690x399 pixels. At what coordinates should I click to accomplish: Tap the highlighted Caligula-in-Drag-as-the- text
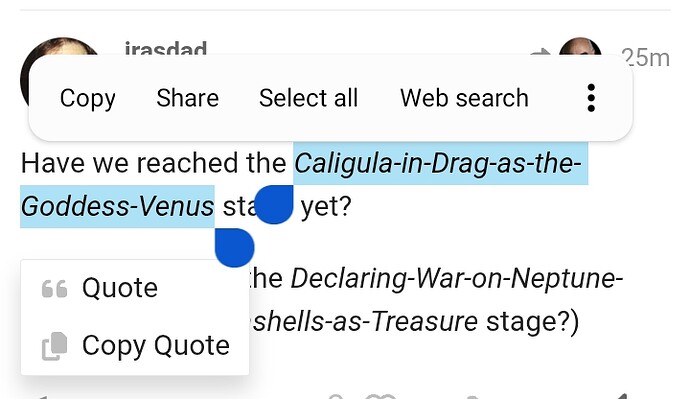(x=438, y=164)
